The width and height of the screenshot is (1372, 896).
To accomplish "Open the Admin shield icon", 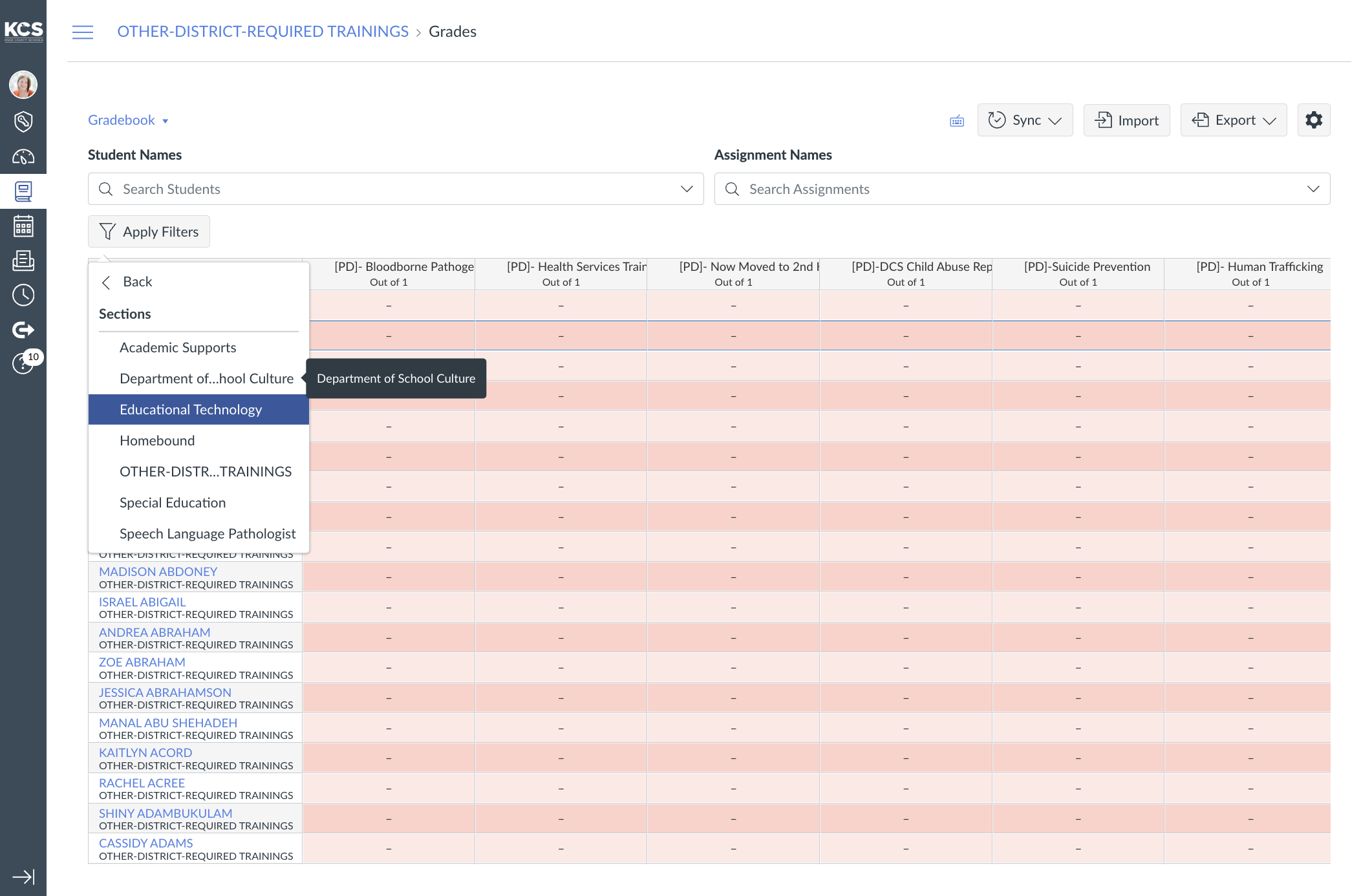I will click(x=23, y=121).
